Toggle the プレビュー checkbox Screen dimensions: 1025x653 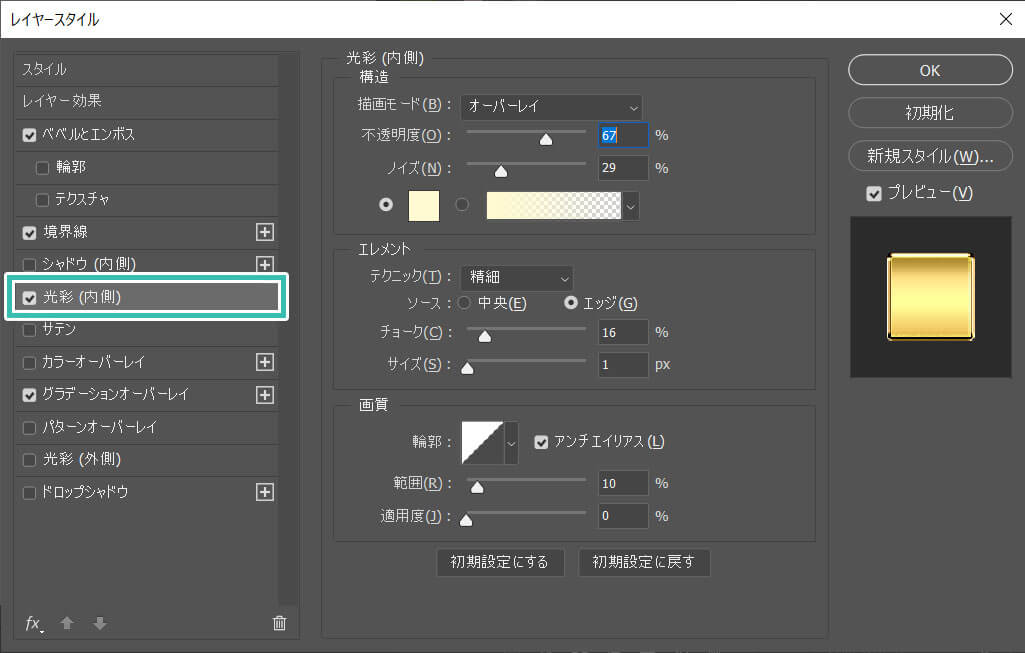pos(874,194)
